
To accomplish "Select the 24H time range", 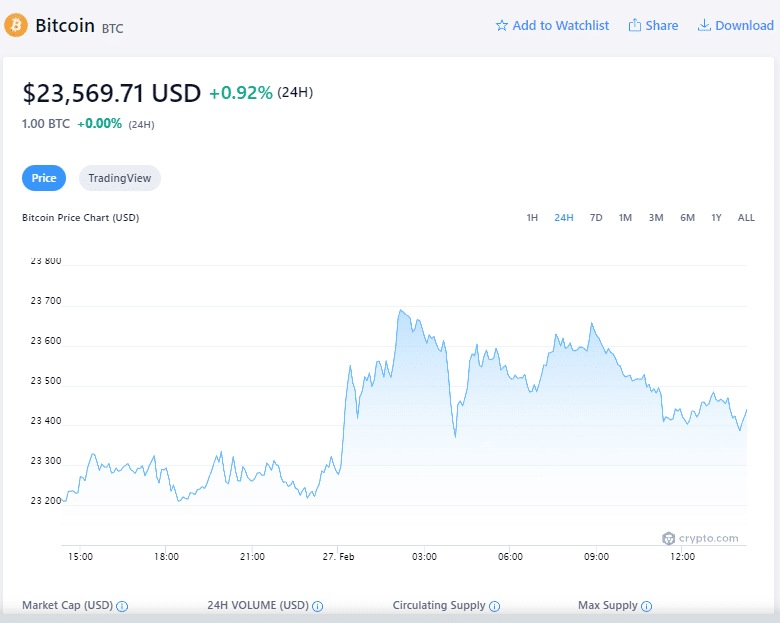I will (564, 217).
